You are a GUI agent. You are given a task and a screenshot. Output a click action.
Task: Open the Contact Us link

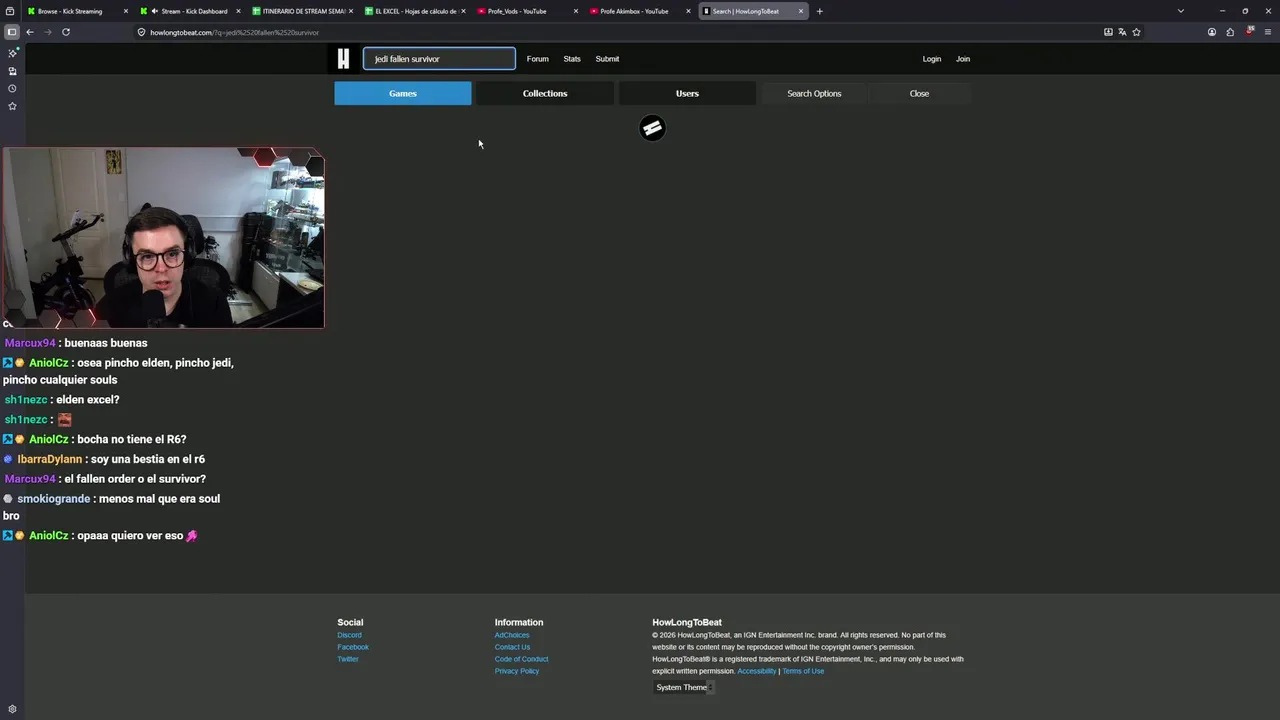pyautogui.click(x=512, y=647)
